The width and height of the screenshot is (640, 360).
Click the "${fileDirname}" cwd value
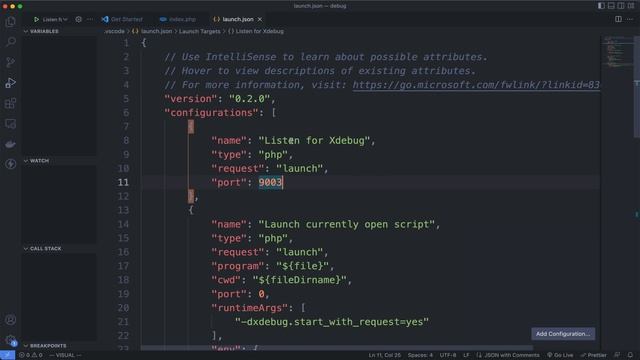point(299,280)
